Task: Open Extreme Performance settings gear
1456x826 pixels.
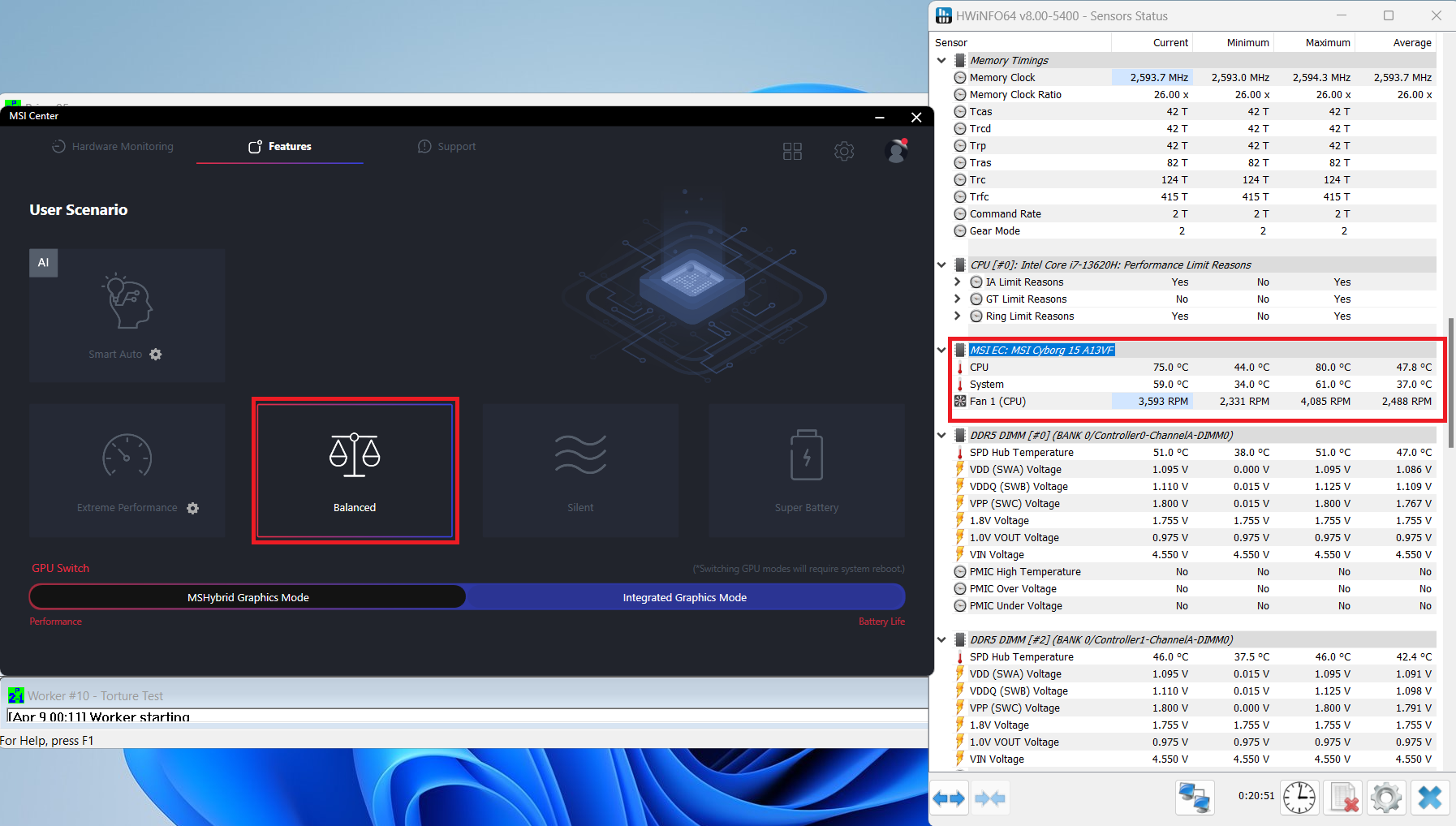Action: tap(192, 508)
